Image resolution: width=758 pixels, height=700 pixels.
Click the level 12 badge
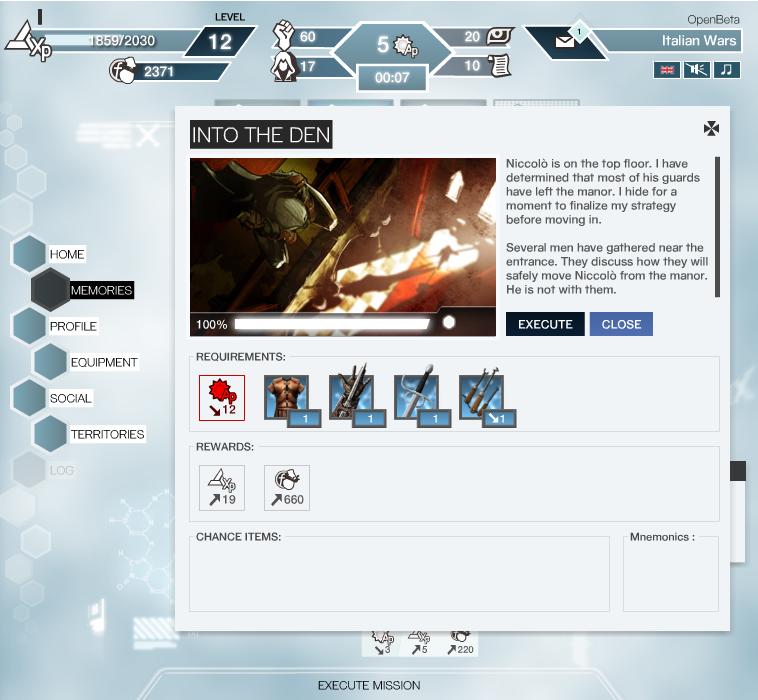(220, 42)
